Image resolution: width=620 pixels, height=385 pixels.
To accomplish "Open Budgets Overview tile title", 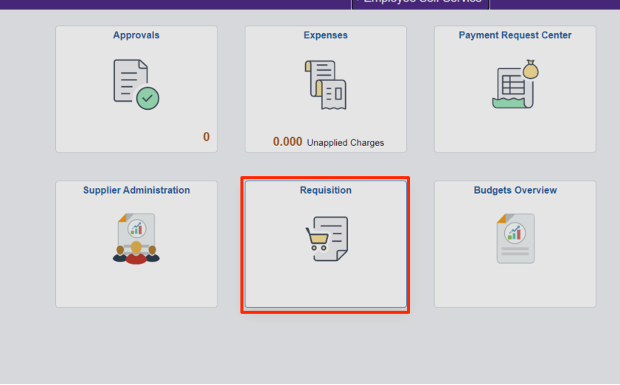I will tap(515, 190).
